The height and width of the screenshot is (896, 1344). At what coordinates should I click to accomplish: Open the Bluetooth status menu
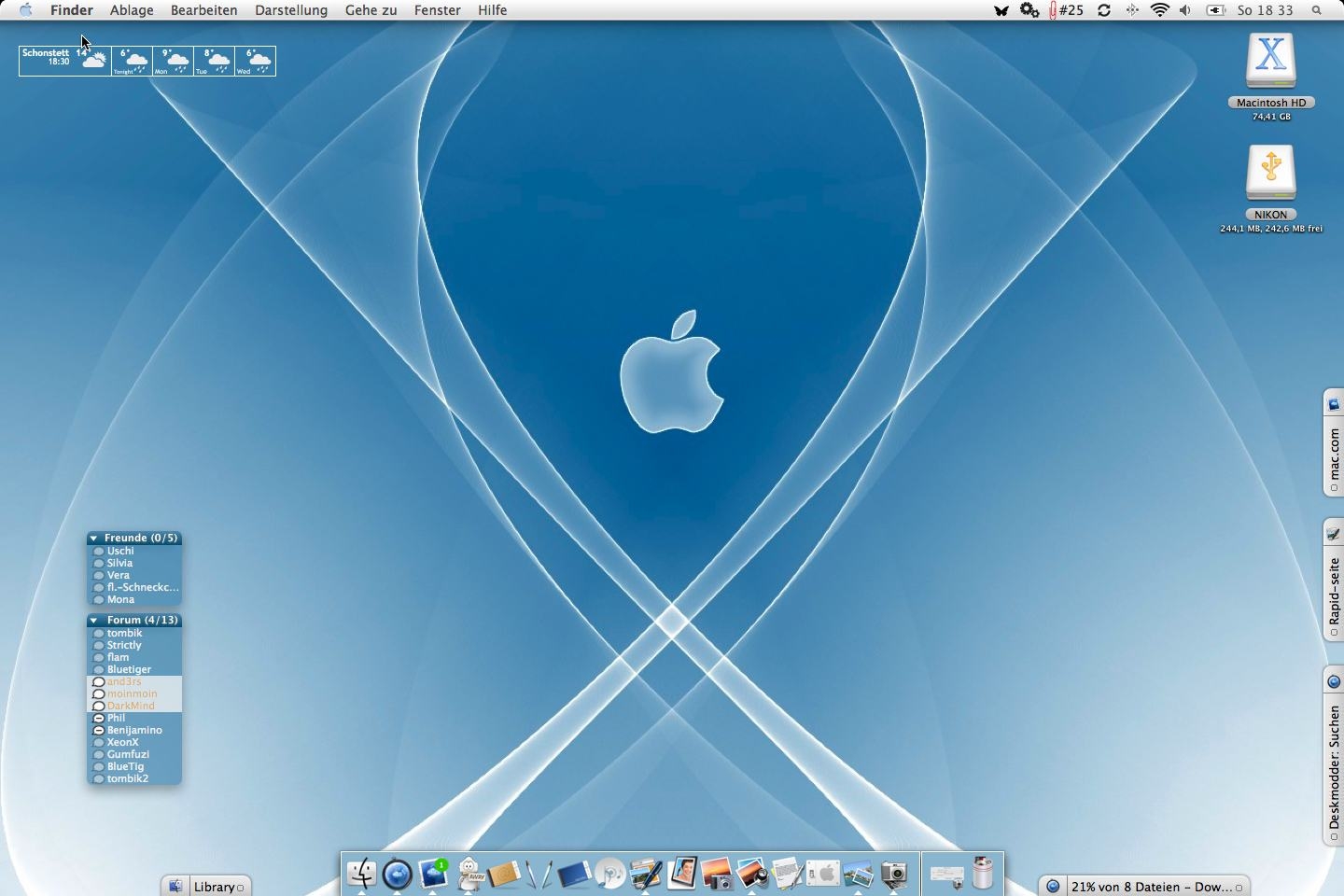point(1132,10)
